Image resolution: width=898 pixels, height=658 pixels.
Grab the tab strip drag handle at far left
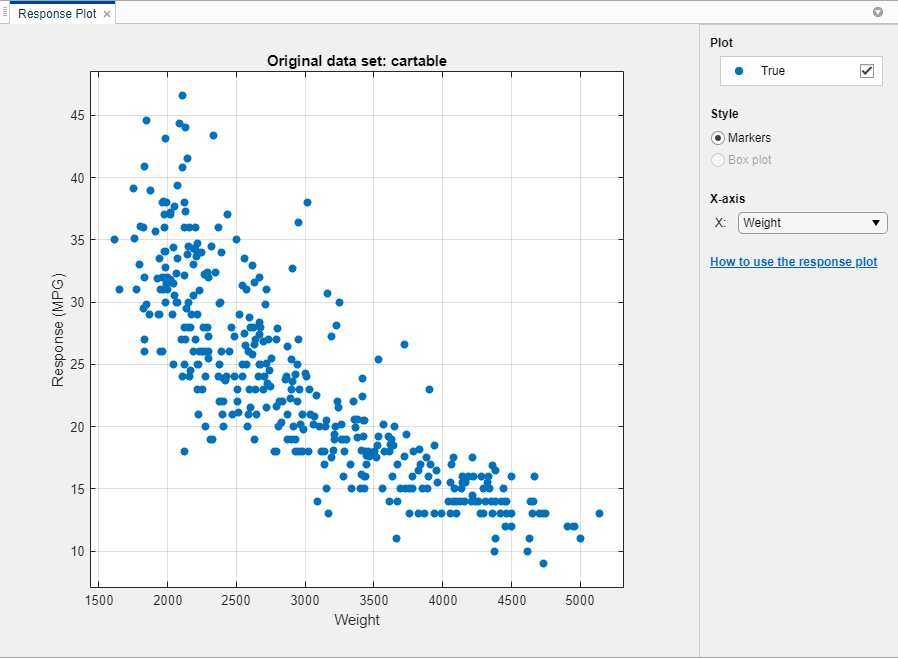click(x=5, y=13)
